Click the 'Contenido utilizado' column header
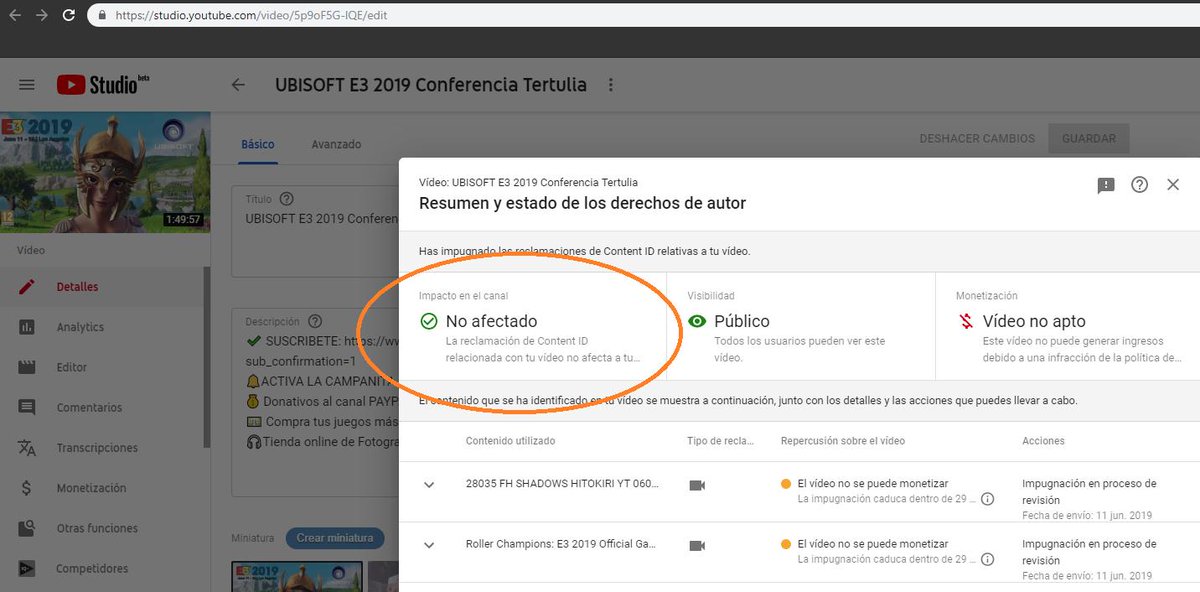The height and width of the screenshot is (592, 1200). (x=510, y=441)
